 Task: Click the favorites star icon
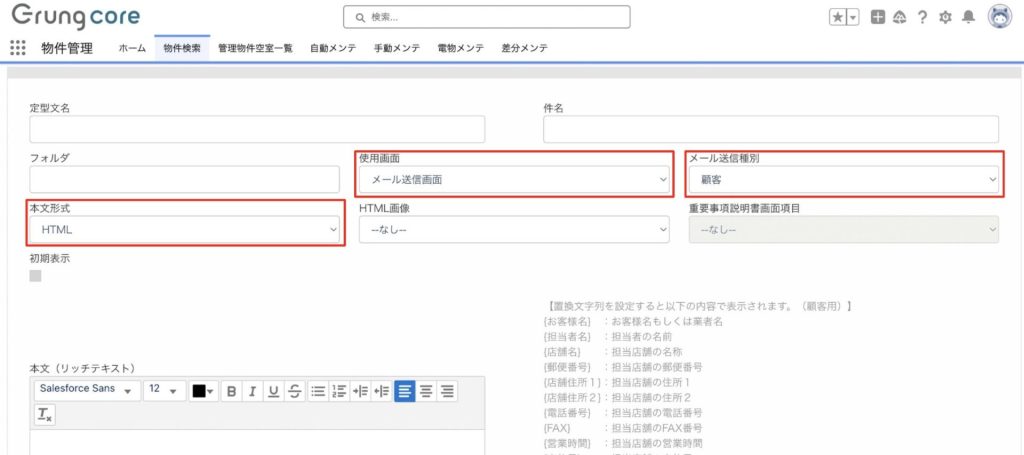[x=837, y=17]
